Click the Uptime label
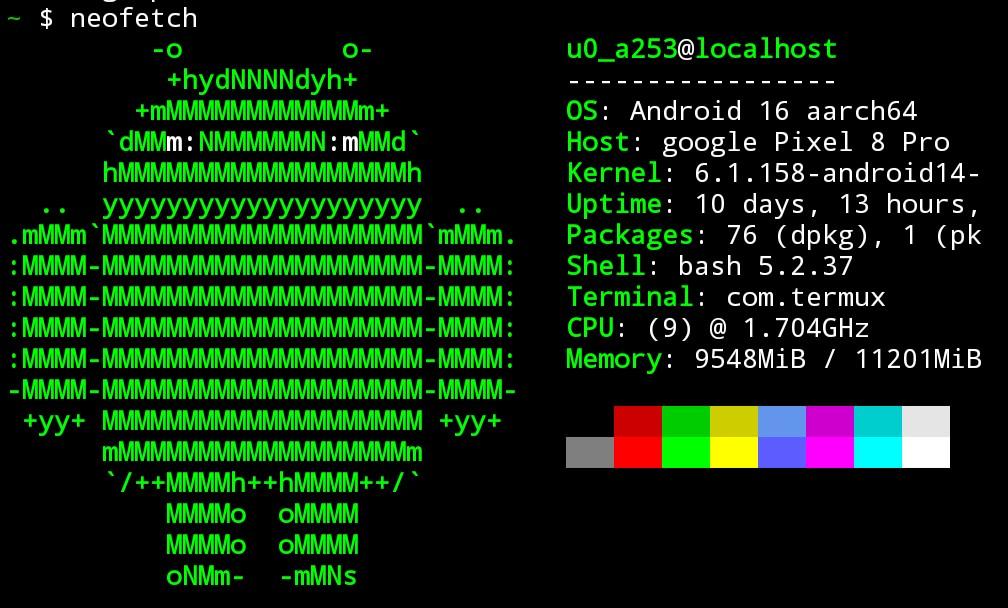 coord(613,204)
